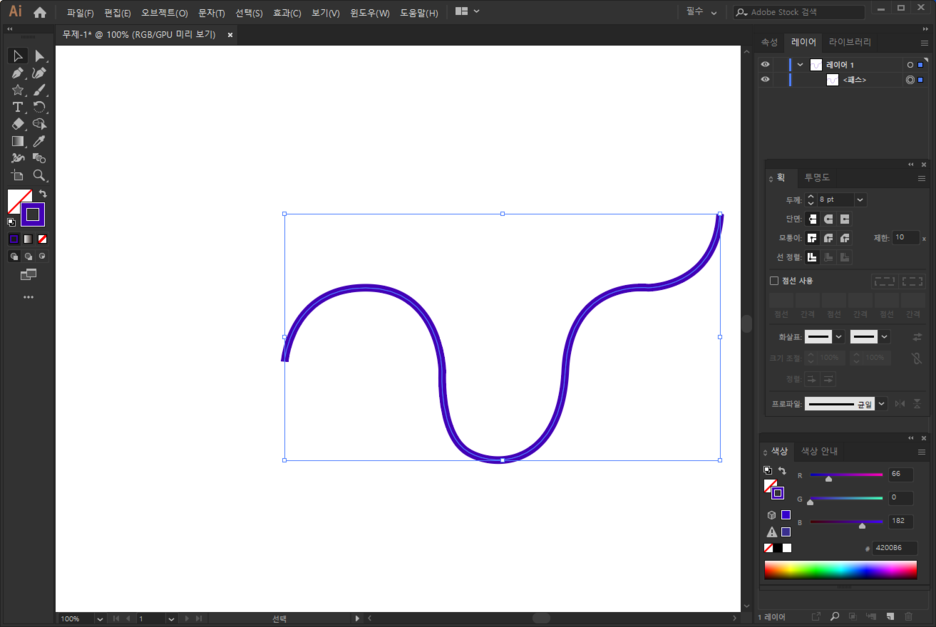Enable 점선 사용 dashed line checkbox
Image resolution: width=936 pixels, height=627 pixels.
(x=774, y=281)
